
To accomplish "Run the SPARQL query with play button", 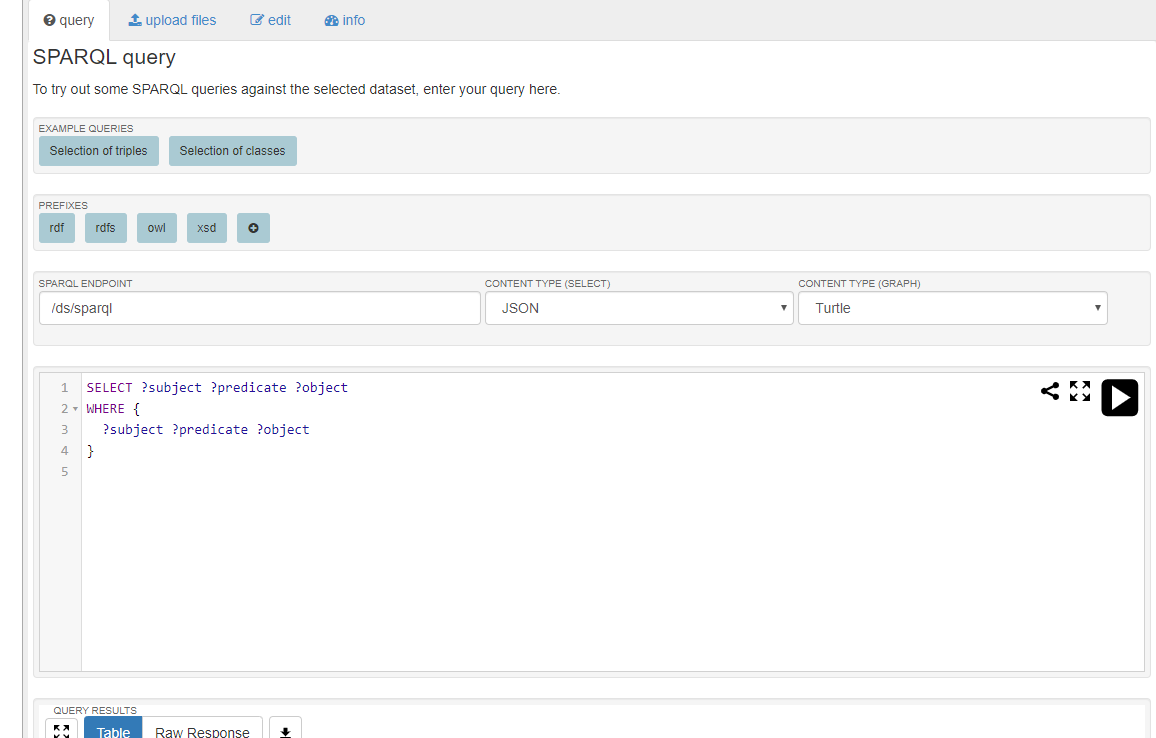I will click(1119, 397).
